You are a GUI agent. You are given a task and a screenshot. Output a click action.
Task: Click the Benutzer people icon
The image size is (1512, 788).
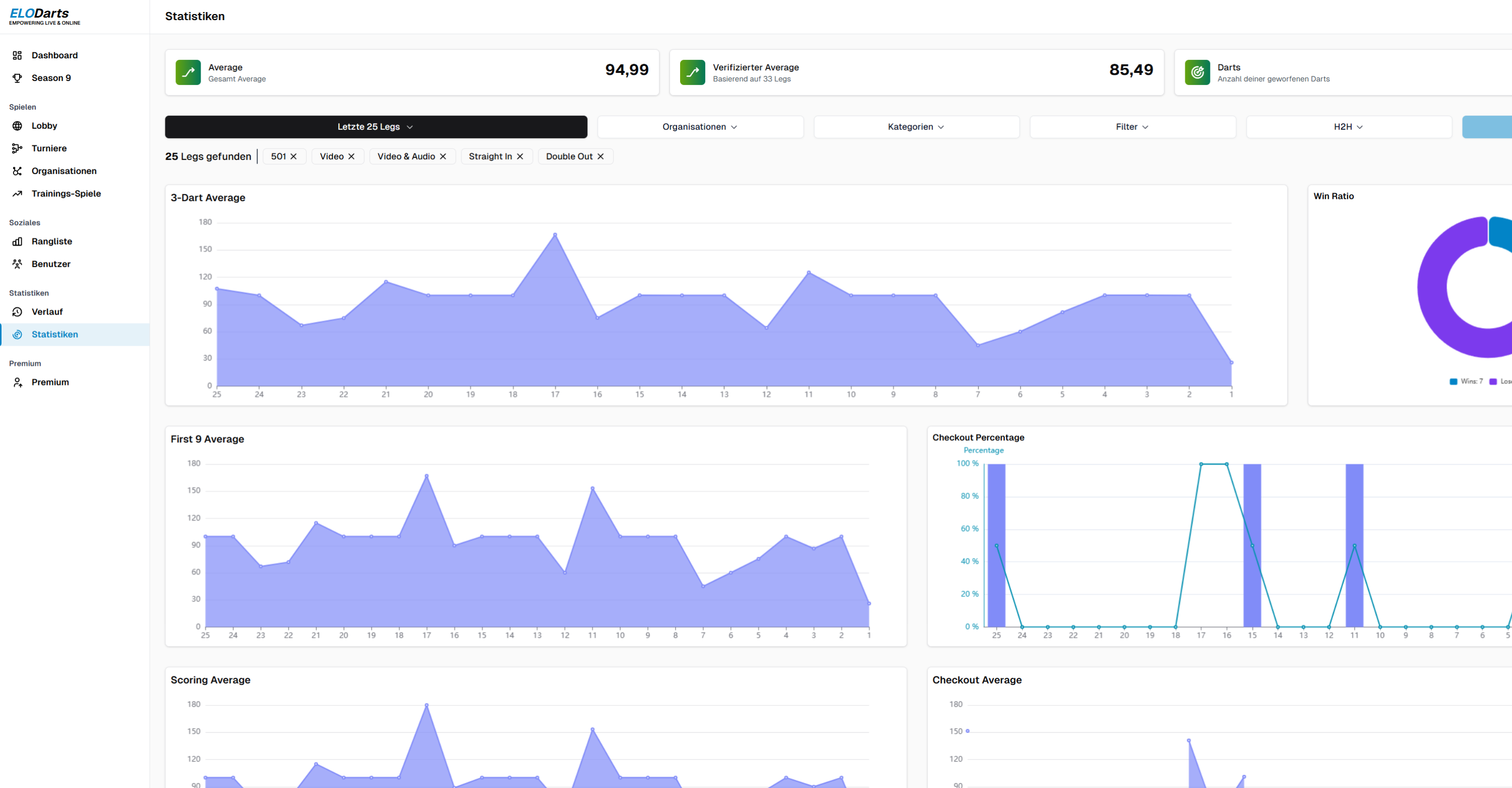pos(17,264)
